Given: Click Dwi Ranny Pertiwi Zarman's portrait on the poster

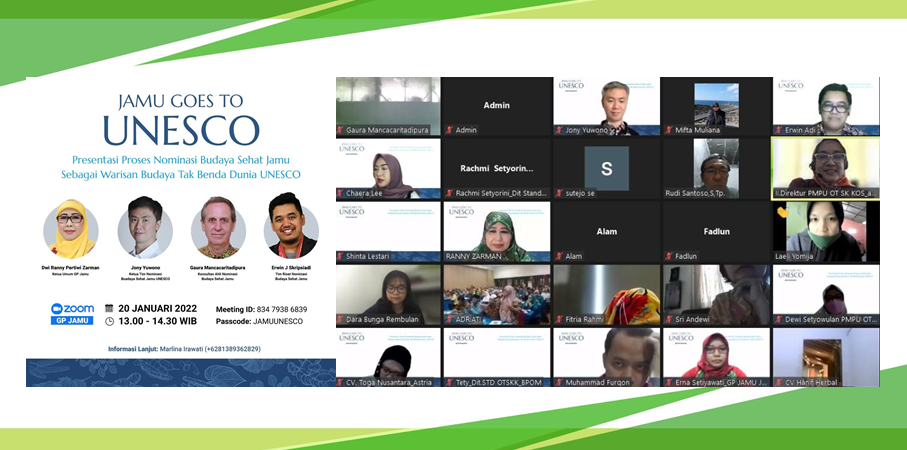Looking at the screenshot, I should [x=71, y=229].
